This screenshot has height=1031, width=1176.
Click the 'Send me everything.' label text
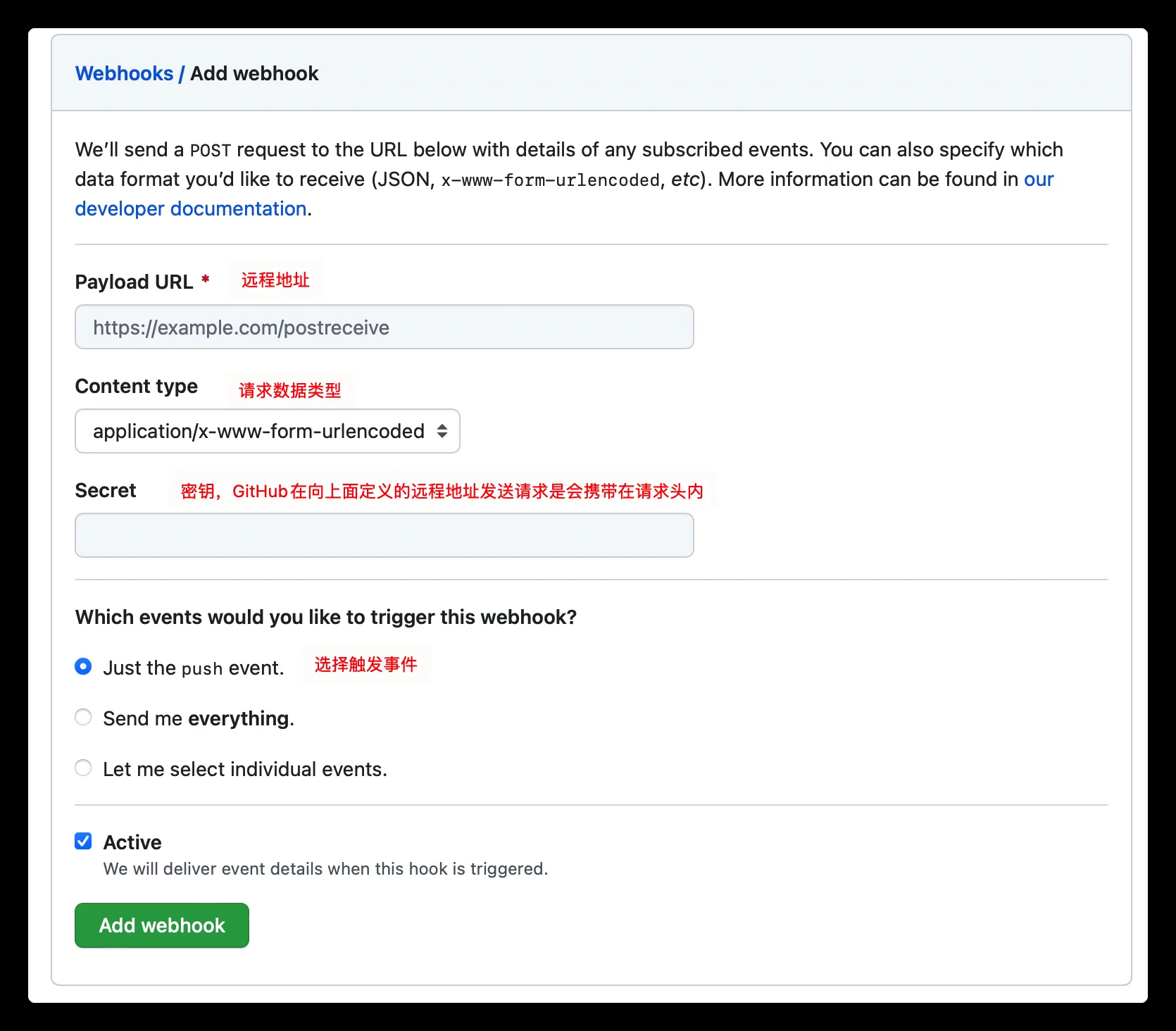199,718
